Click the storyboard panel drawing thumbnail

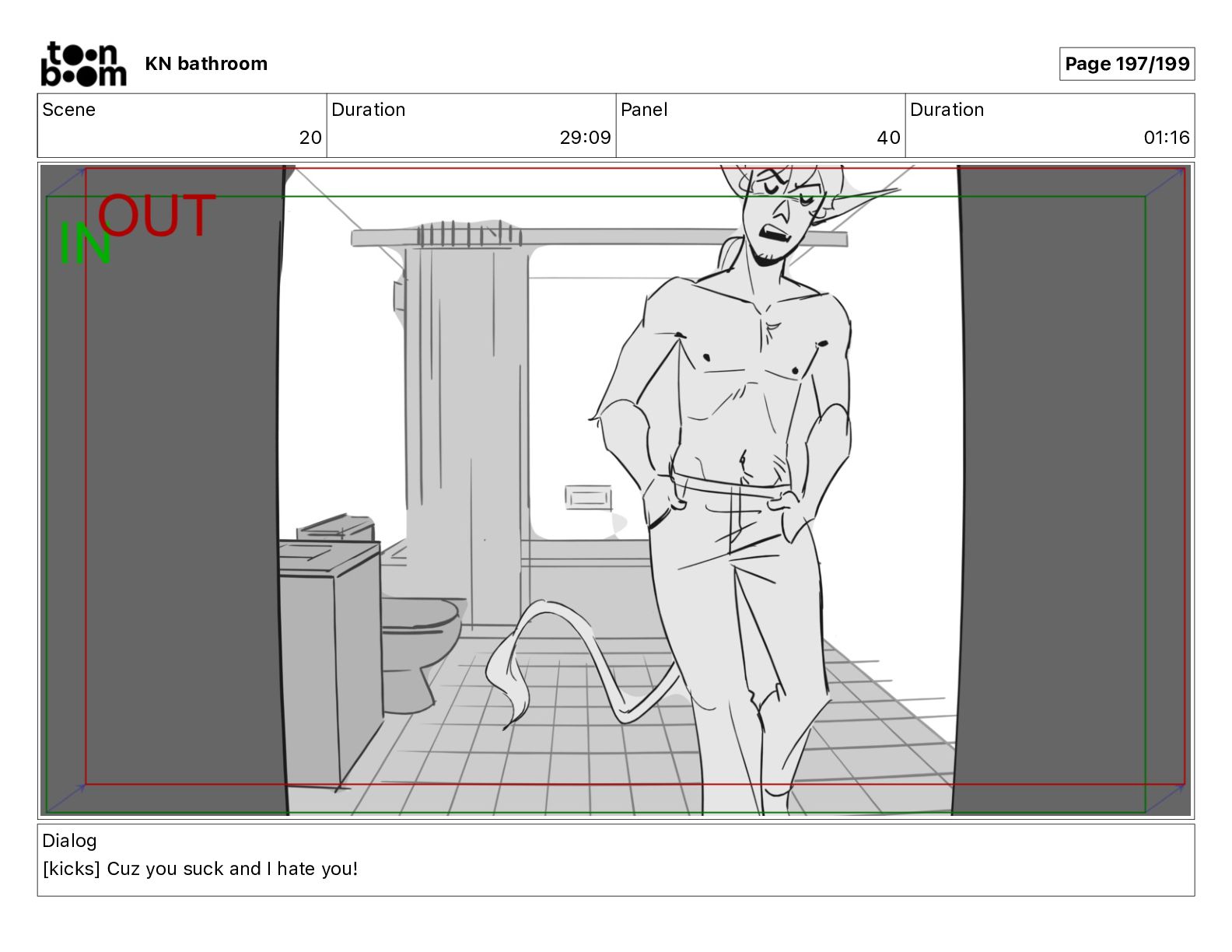coord(616,490)
